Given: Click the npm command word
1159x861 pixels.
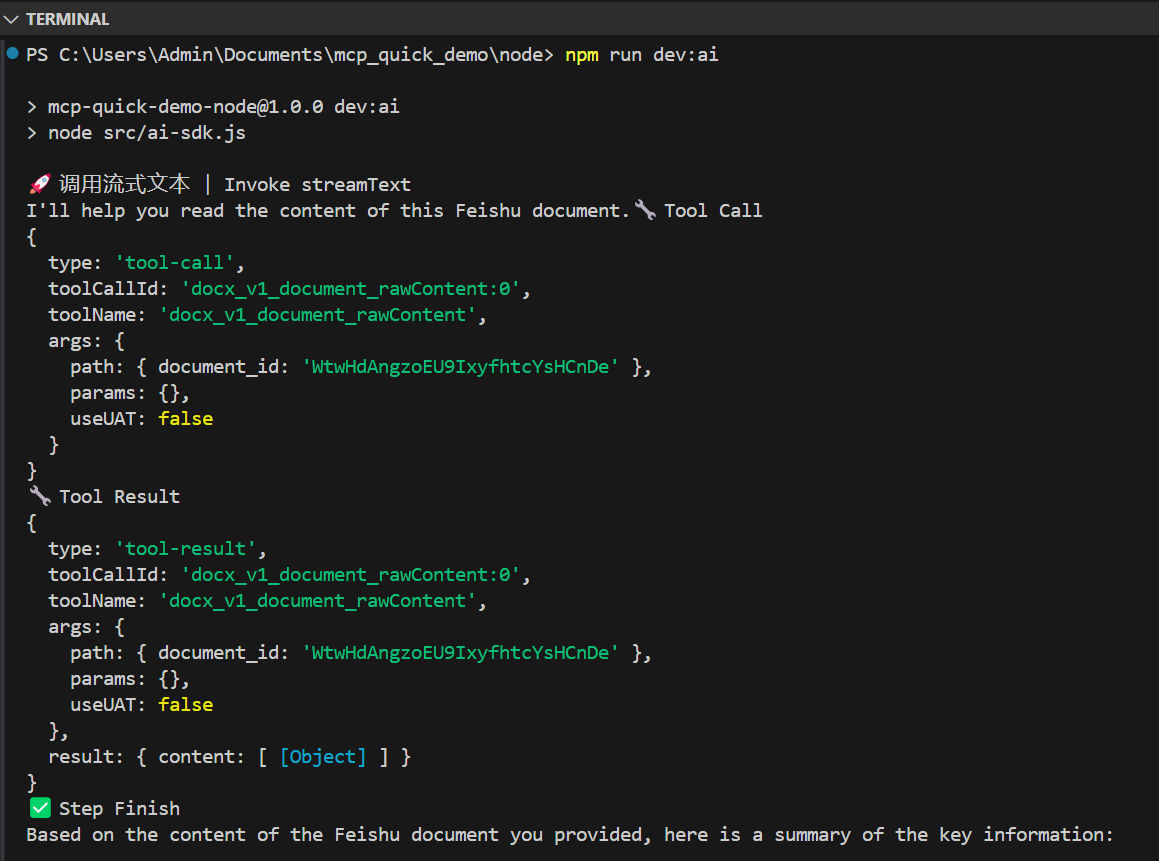Looking at the screenshot, I should pyautogui.click(x=582, y=55).
